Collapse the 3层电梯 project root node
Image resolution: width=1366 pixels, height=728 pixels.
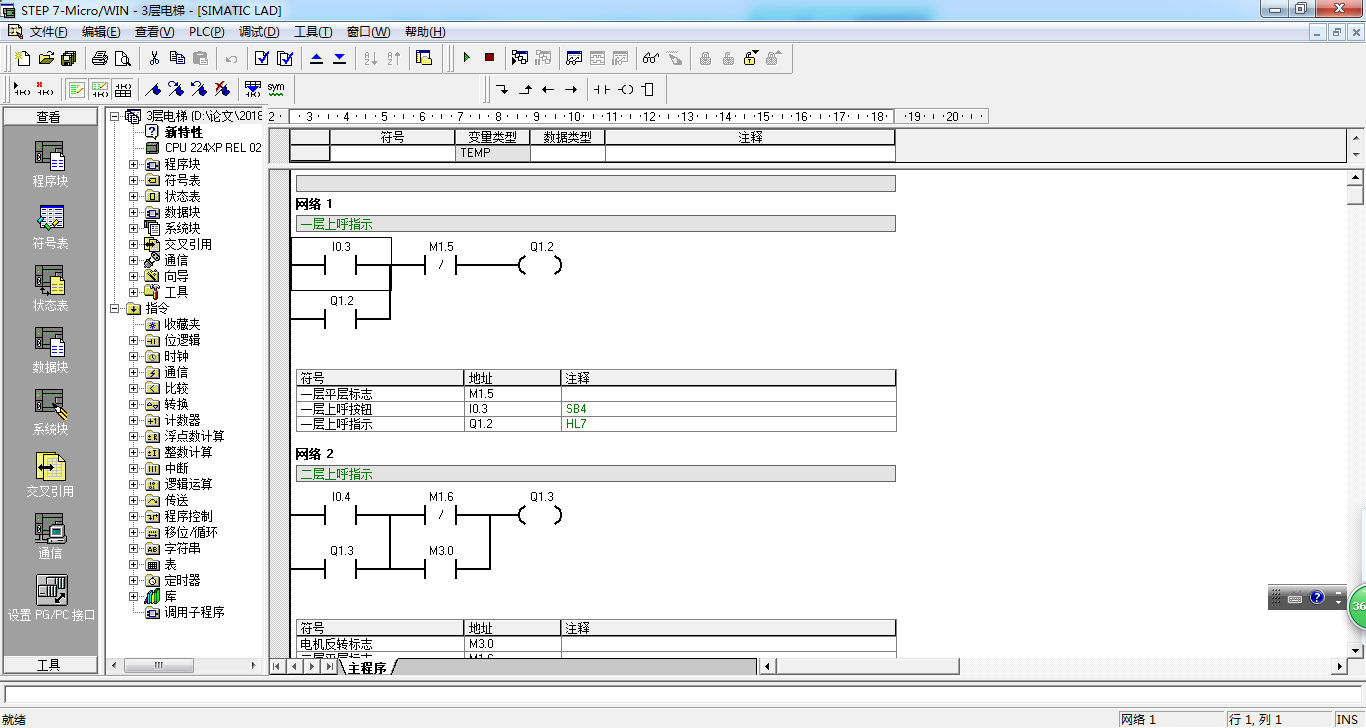(115, 116)
